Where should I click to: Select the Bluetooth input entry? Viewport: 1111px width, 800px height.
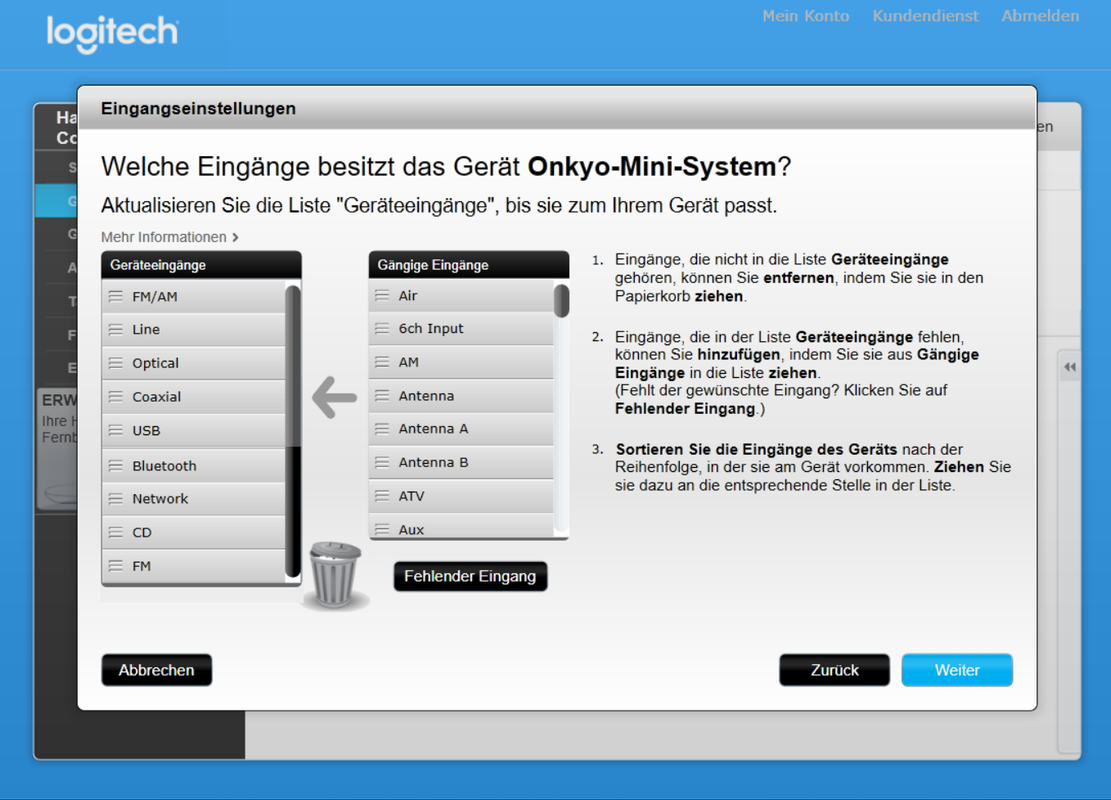click(193, 466)
